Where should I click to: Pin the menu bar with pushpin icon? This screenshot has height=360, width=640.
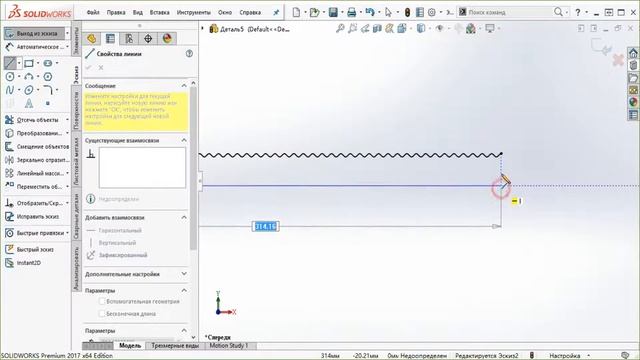pos(276,12)
